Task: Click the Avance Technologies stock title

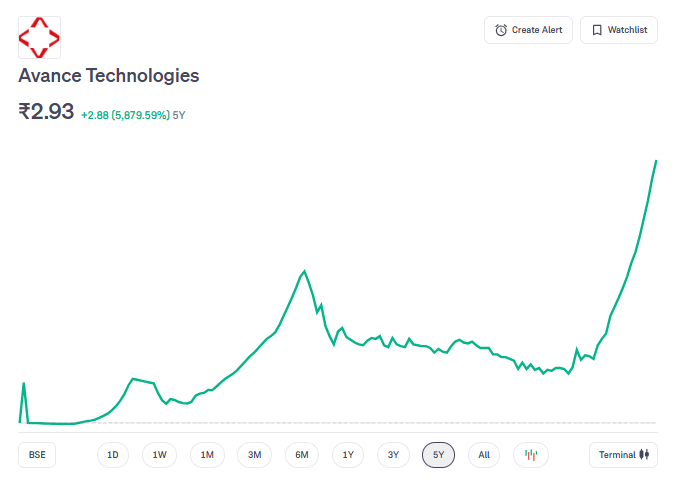Action: pos(109,76)
